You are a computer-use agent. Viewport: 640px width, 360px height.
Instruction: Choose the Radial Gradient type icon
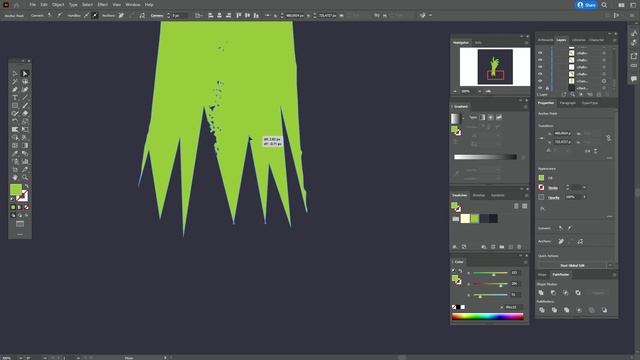(x=491, y=118)
